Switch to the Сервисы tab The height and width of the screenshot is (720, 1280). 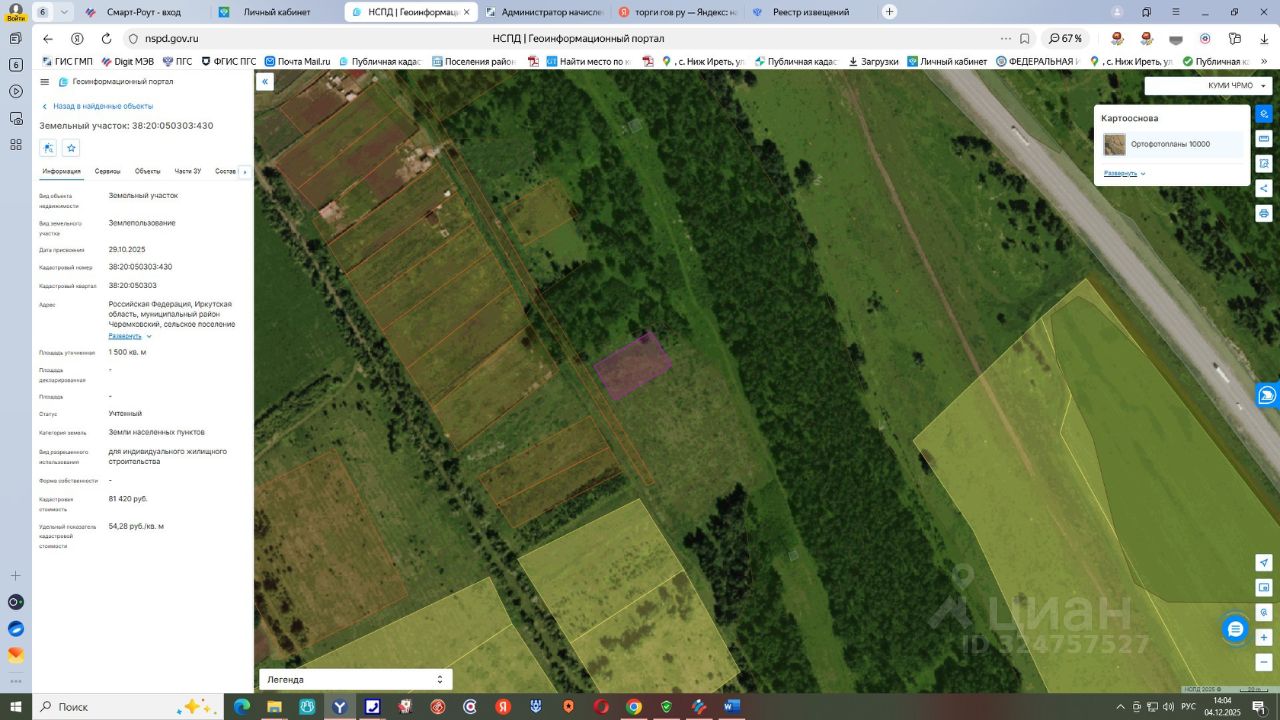[107, 171]
